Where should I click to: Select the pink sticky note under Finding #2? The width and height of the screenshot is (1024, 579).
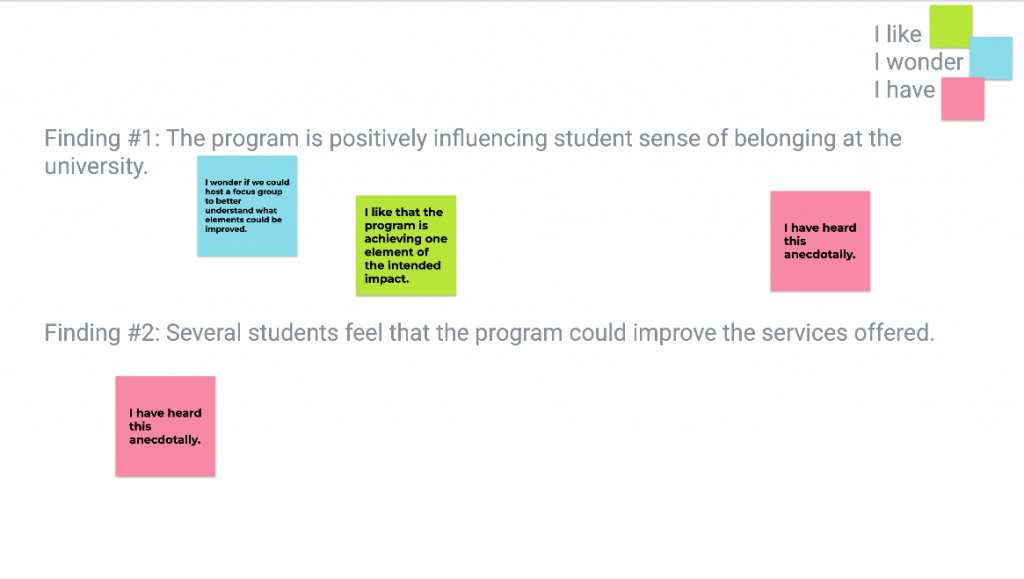point(165,426)
